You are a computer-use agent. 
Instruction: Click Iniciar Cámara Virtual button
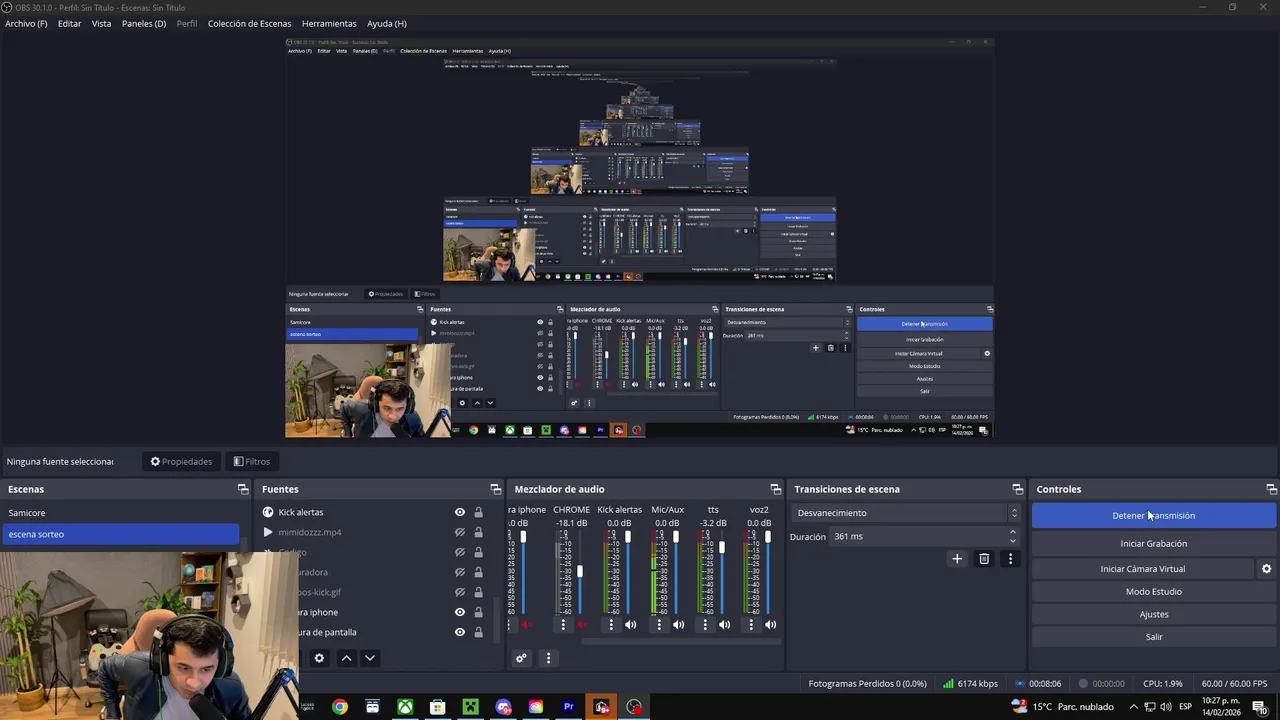[x=1143, y=569]
